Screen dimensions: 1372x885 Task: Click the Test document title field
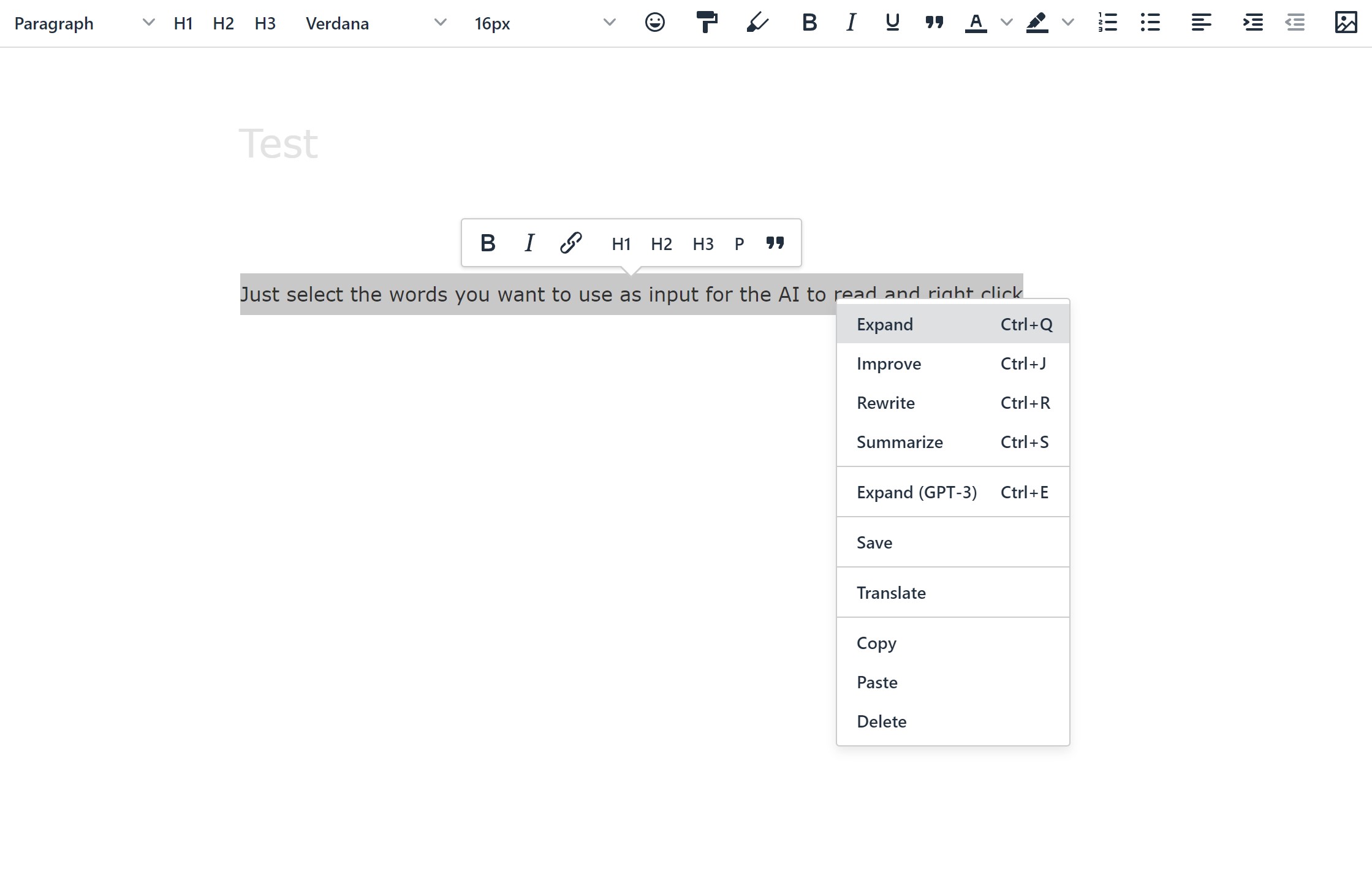click(278, 144)
